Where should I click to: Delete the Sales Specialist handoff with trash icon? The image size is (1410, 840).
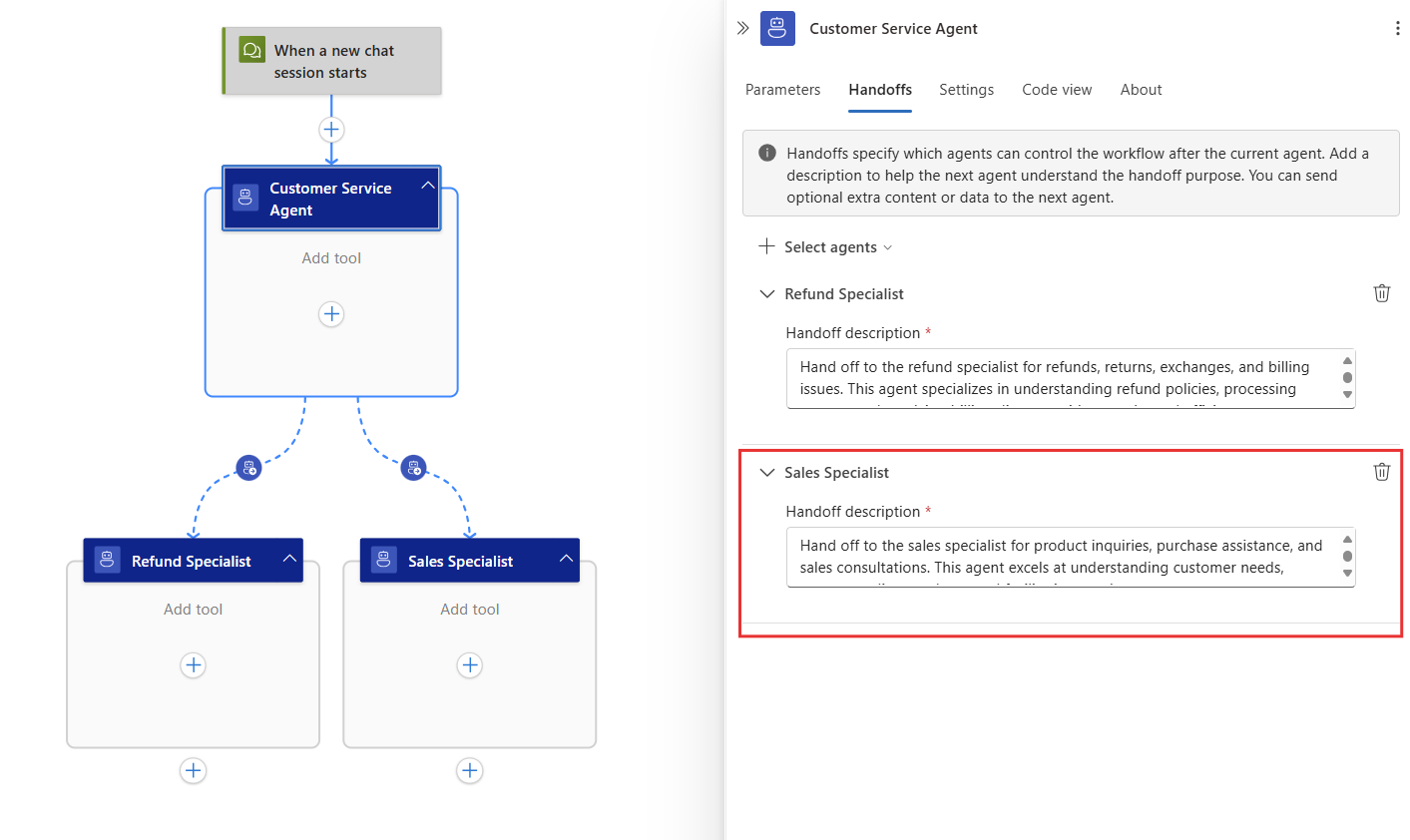[1381, 471]
